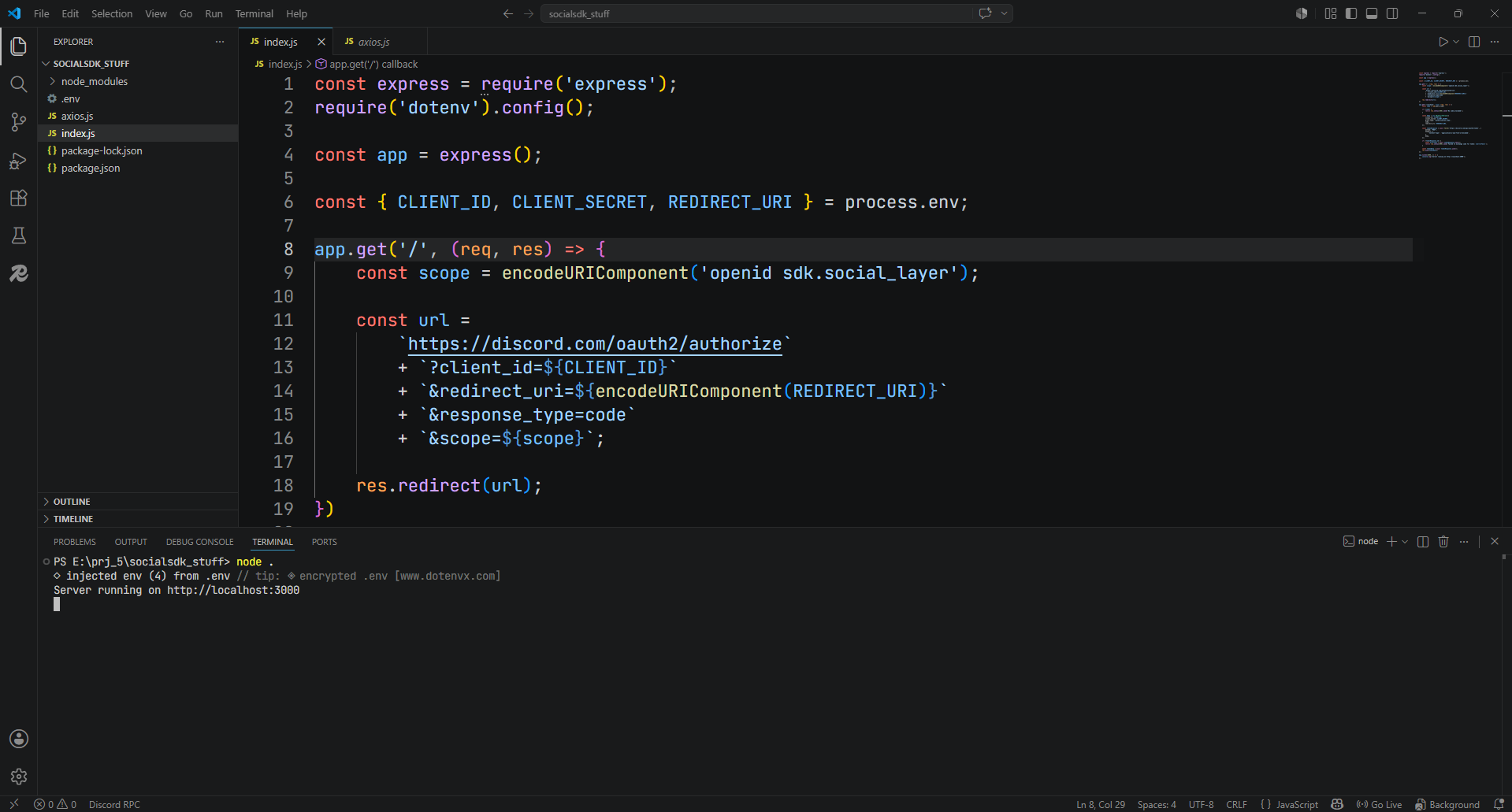Click the code minimap preview

pos(1454,115)
